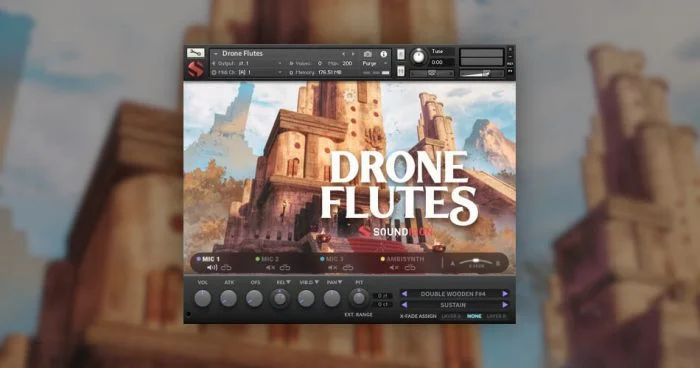Click the PIT pitch knob
The width and height of the screenshot is (700, 368).
[x=358, y=298]
